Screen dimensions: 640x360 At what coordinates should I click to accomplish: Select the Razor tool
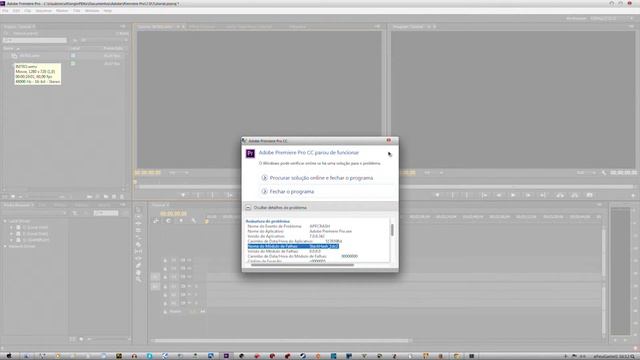[139, 244]
